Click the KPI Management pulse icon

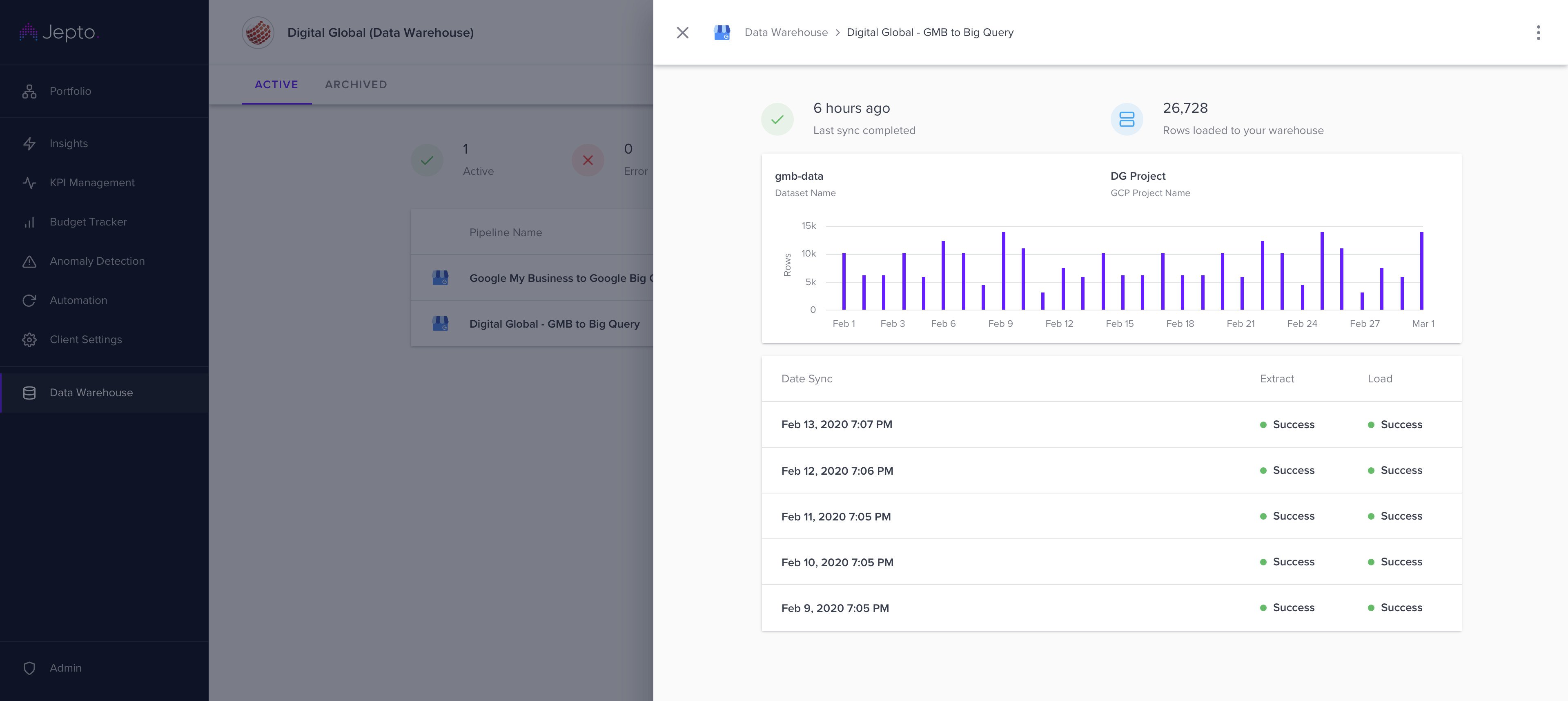pos(29,183)
